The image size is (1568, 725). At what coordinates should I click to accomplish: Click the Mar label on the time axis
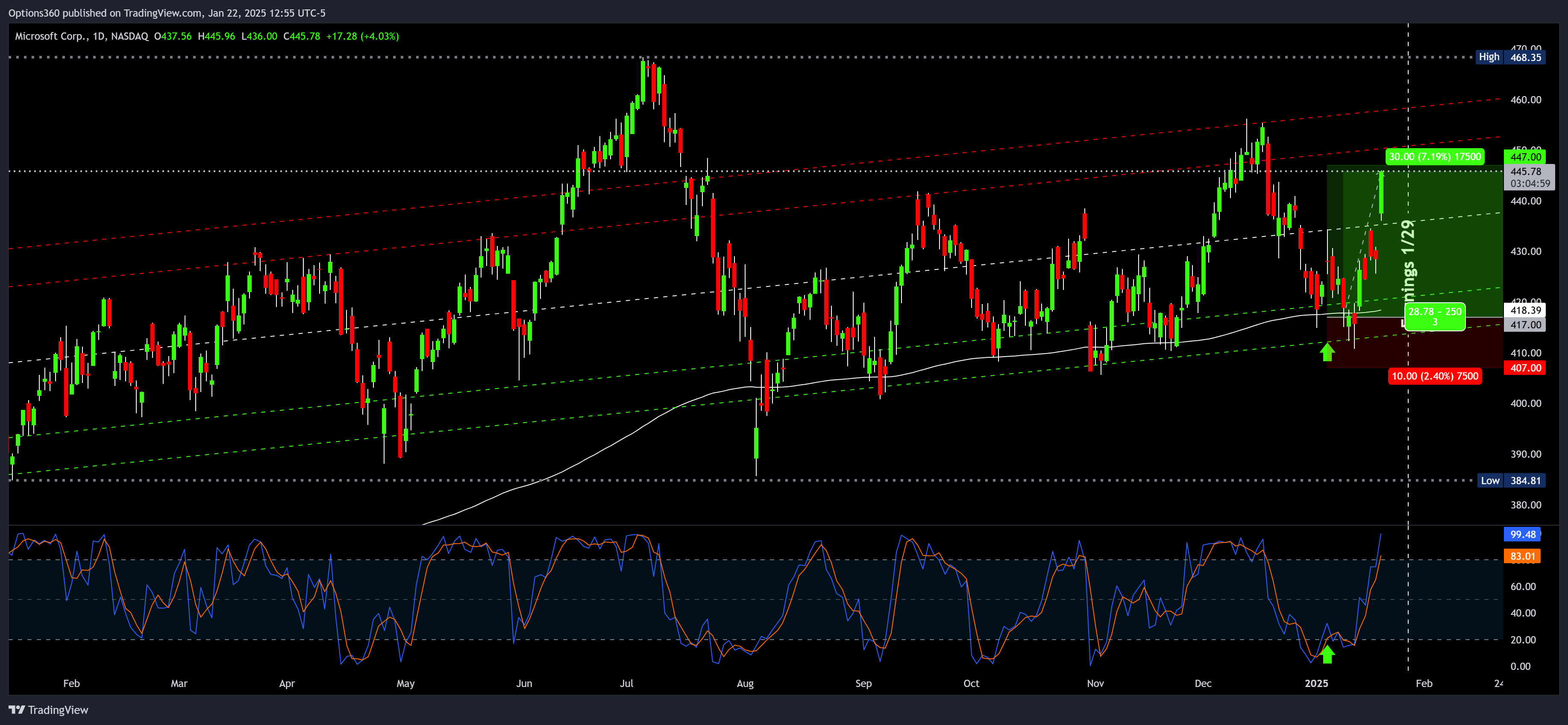(179, 684)
